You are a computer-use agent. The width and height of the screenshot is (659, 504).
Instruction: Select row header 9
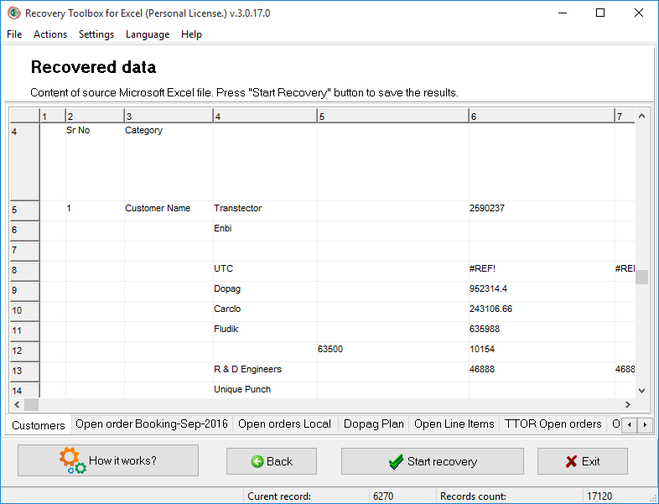tap(24, 291)
